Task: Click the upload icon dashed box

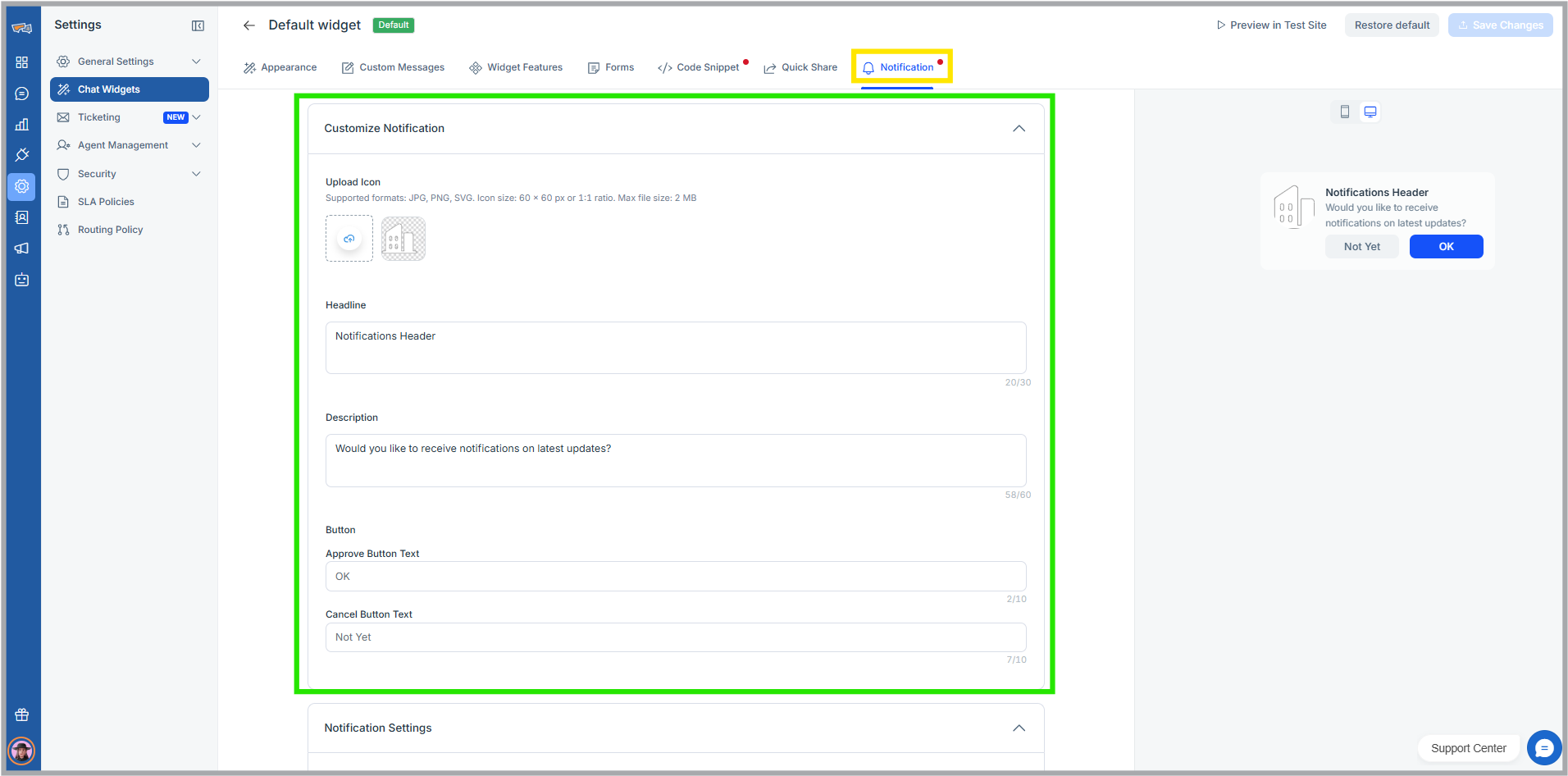Action: pyautogui.click(x=349, y=239)
